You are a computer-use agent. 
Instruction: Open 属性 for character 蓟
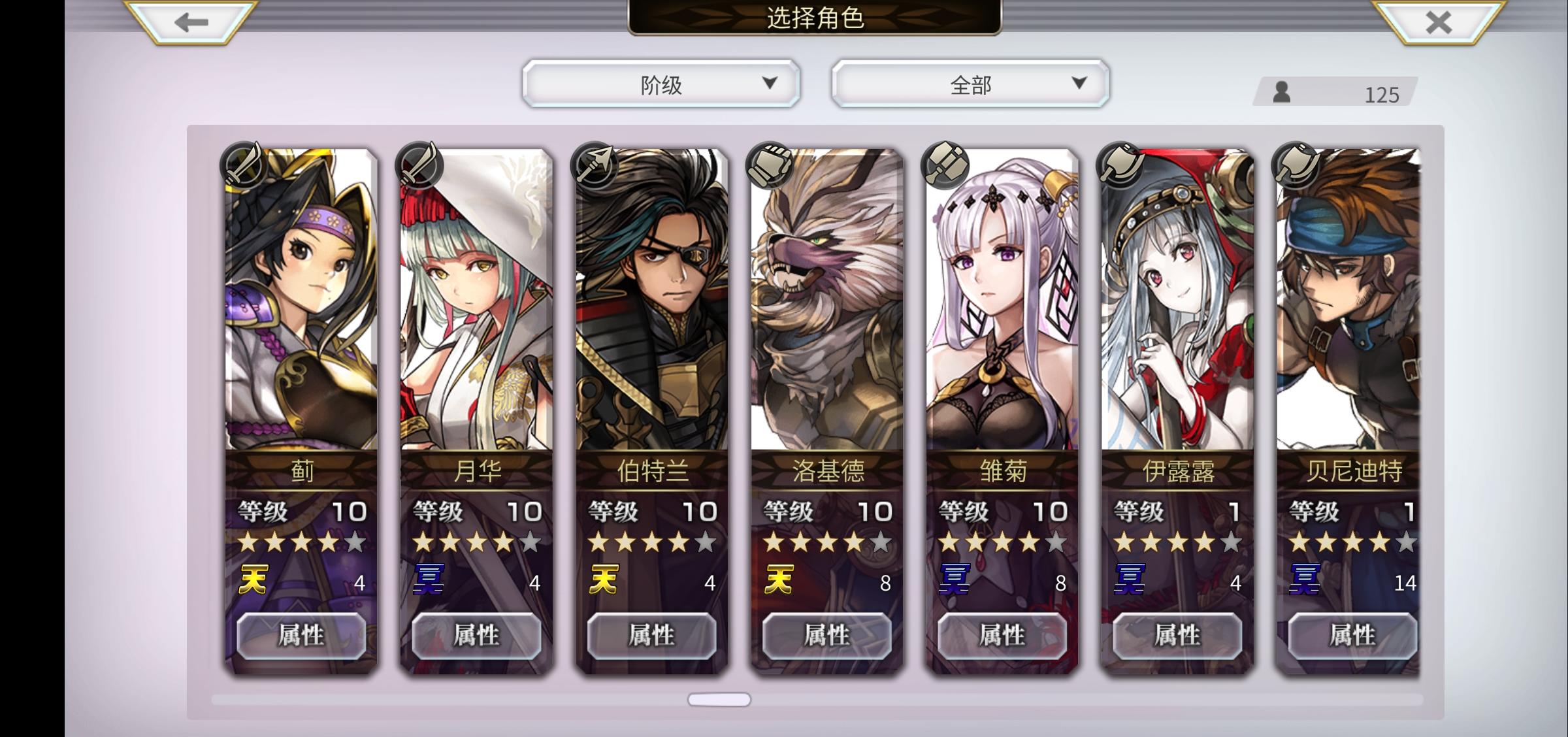coord(301,635)
